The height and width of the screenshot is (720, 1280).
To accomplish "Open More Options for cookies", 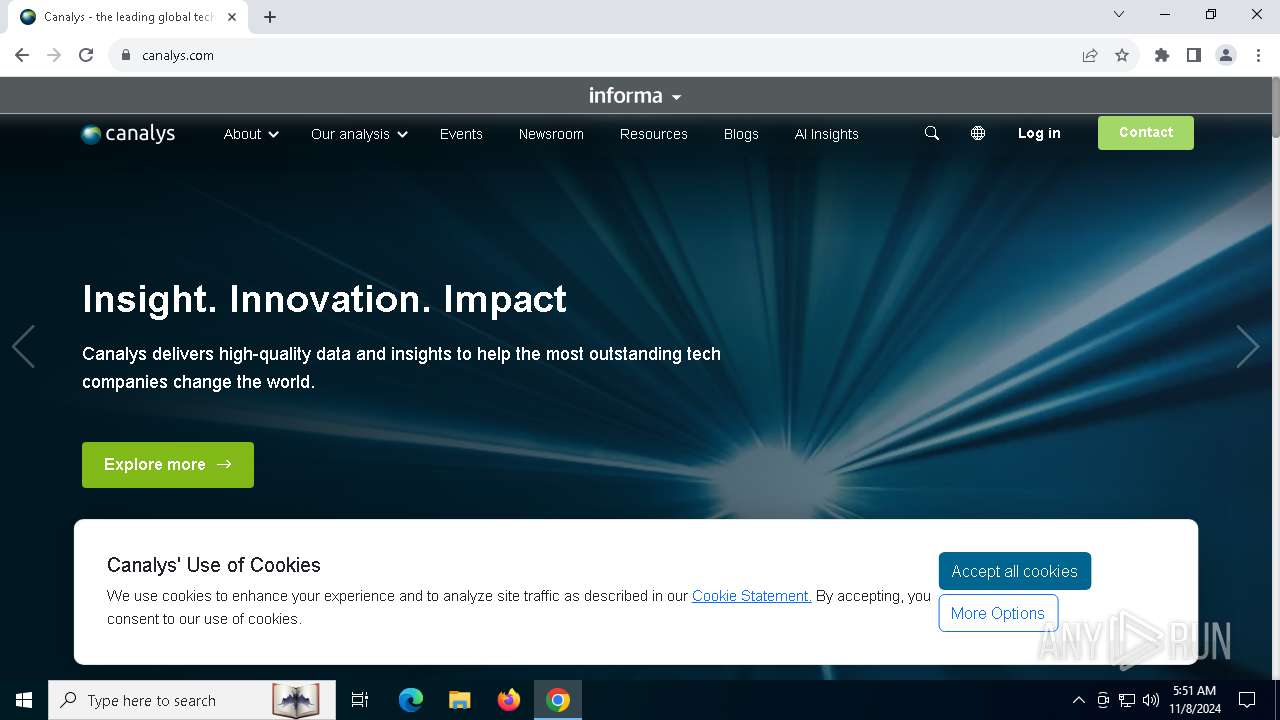I will click(x=998, y=613).
